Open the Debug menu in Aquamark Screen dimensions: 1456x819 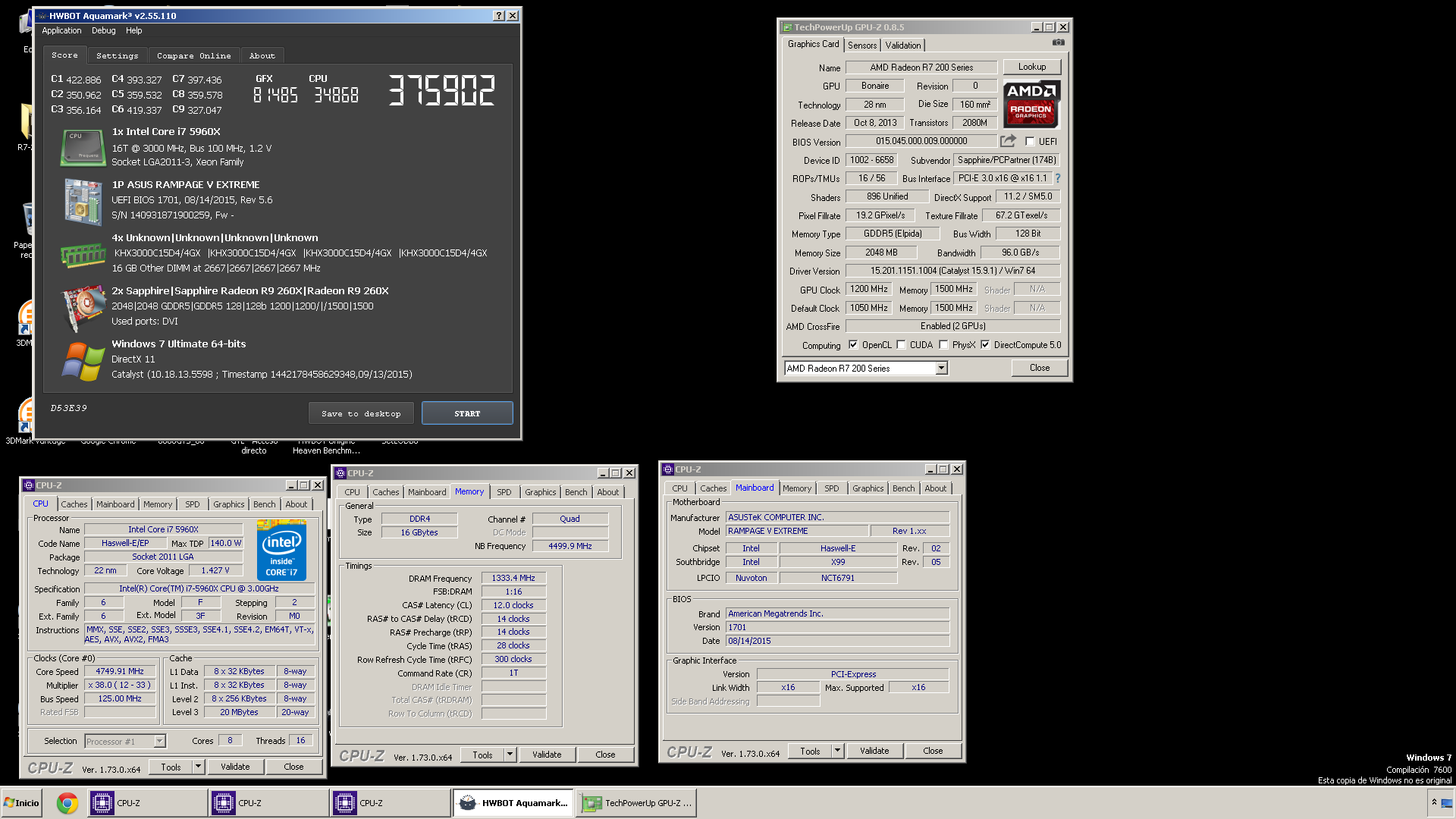click(x=104, y=31)
